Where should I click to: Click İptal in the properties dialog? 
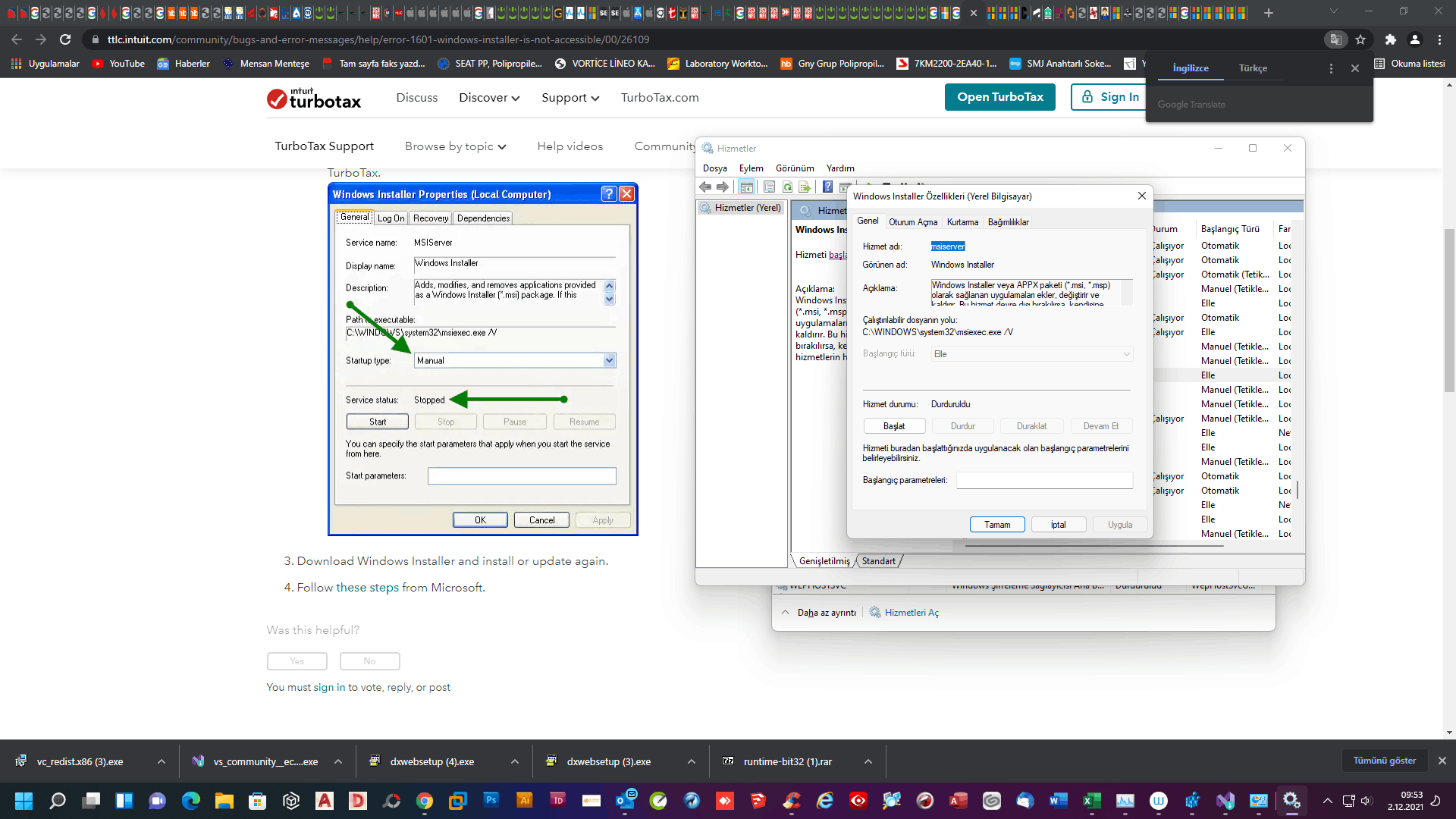click(x=1059, y=525)
